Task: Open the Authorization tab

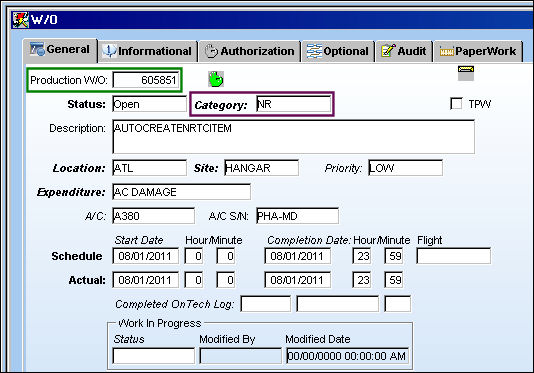Action: 250,51
